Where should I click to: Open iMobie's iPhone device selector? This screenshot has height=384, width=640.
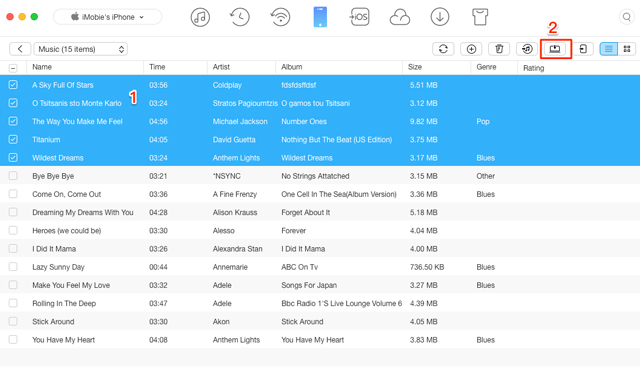(x=107, y=17)
